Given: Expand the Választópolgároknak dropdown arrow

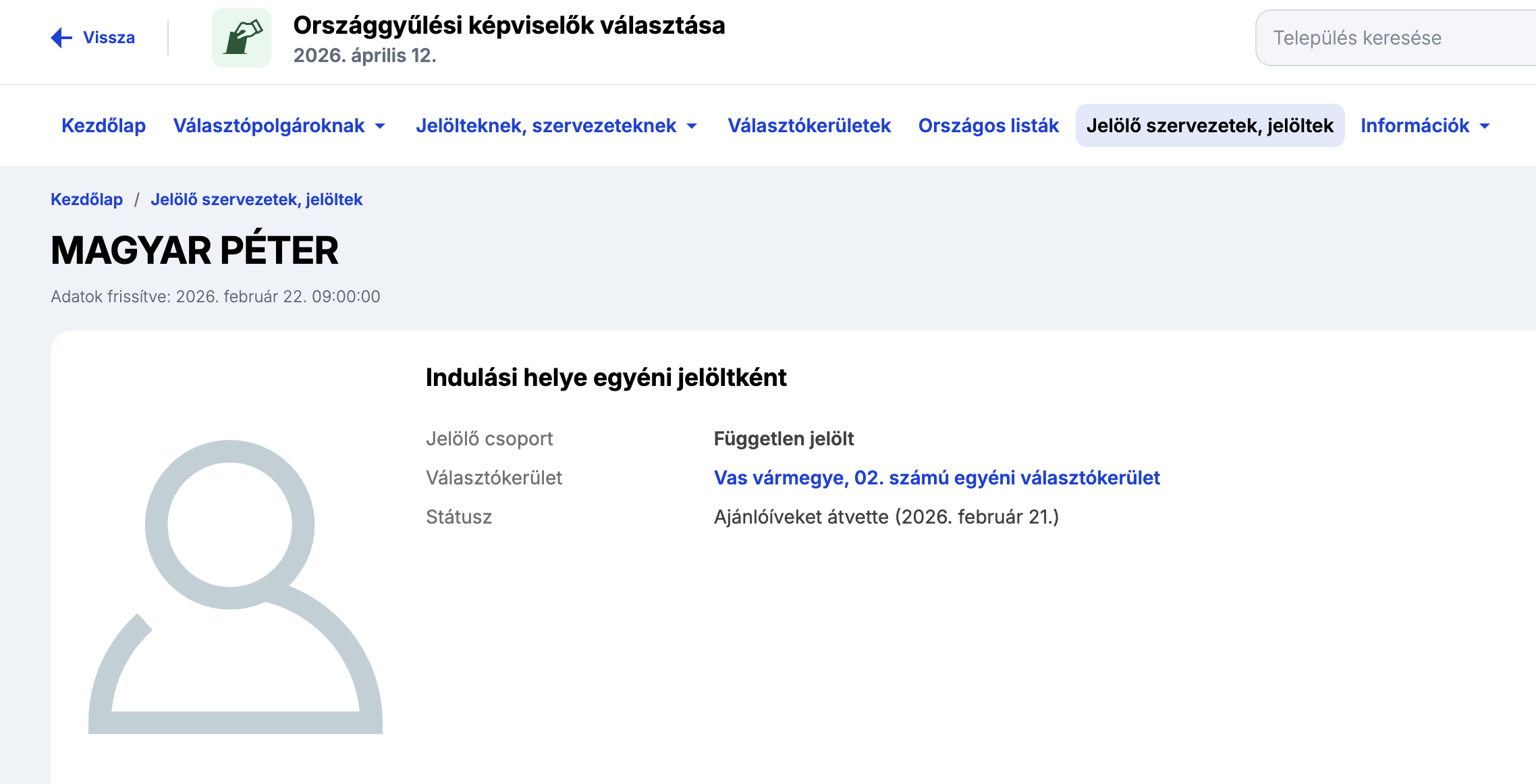Looking at the screenshot, I should tap(381, 126).
